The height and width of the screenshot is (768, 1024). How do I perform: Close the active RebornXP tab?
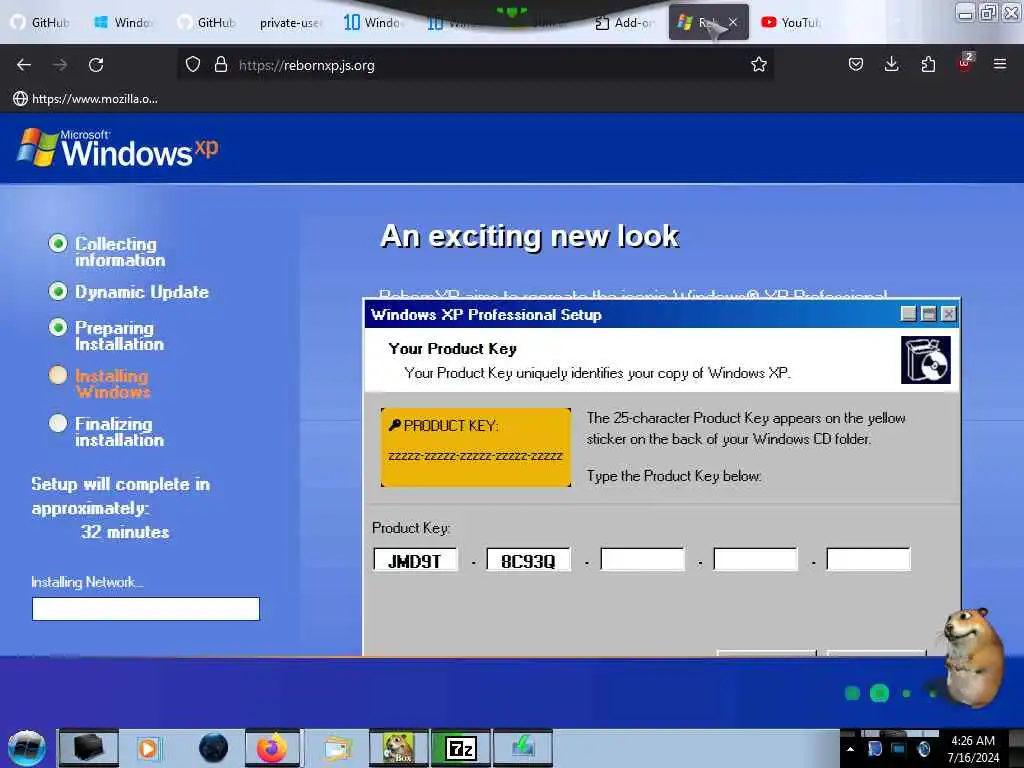click(733, 22)
